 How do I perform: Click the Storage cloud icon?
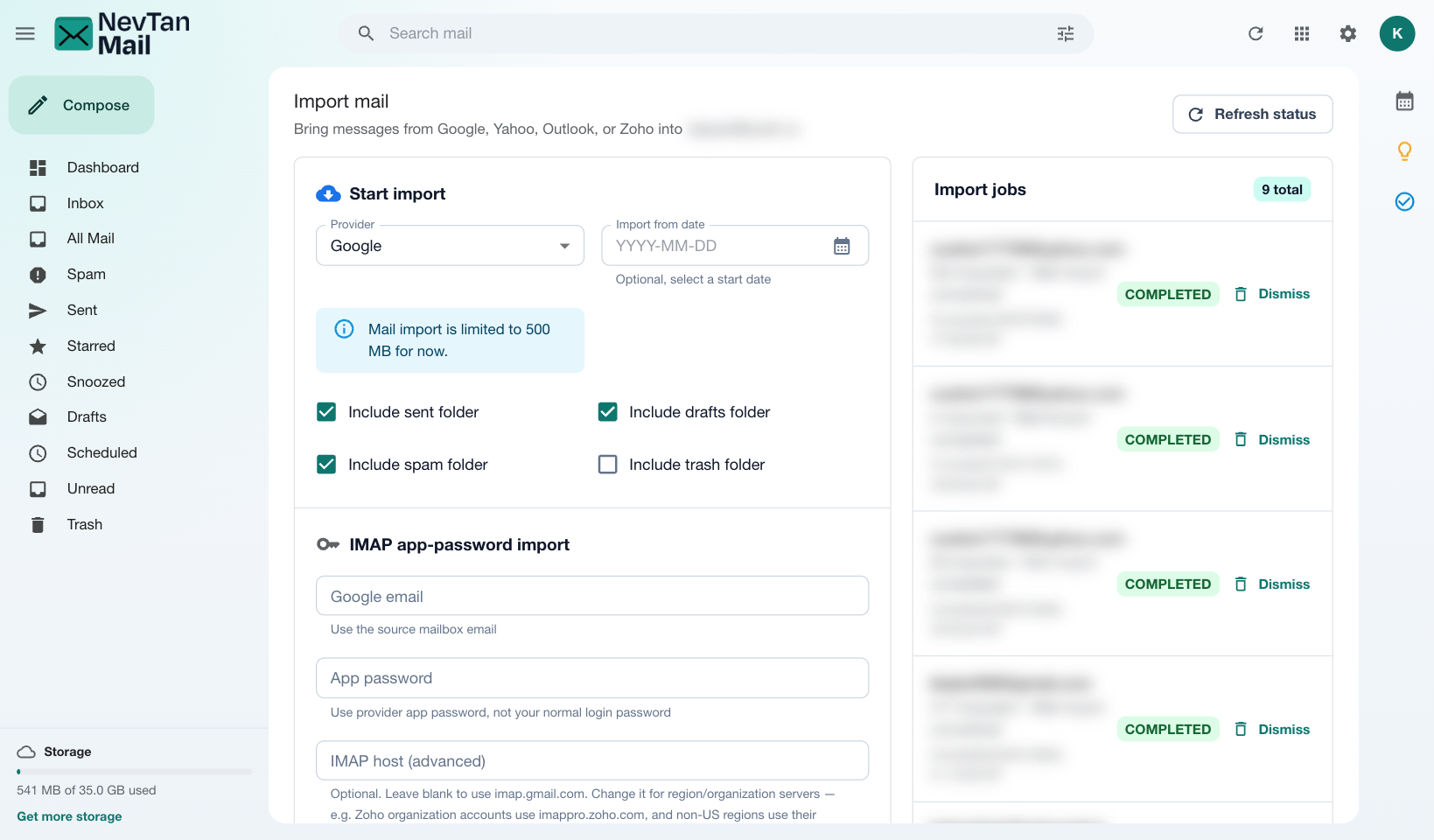point(26,752)
